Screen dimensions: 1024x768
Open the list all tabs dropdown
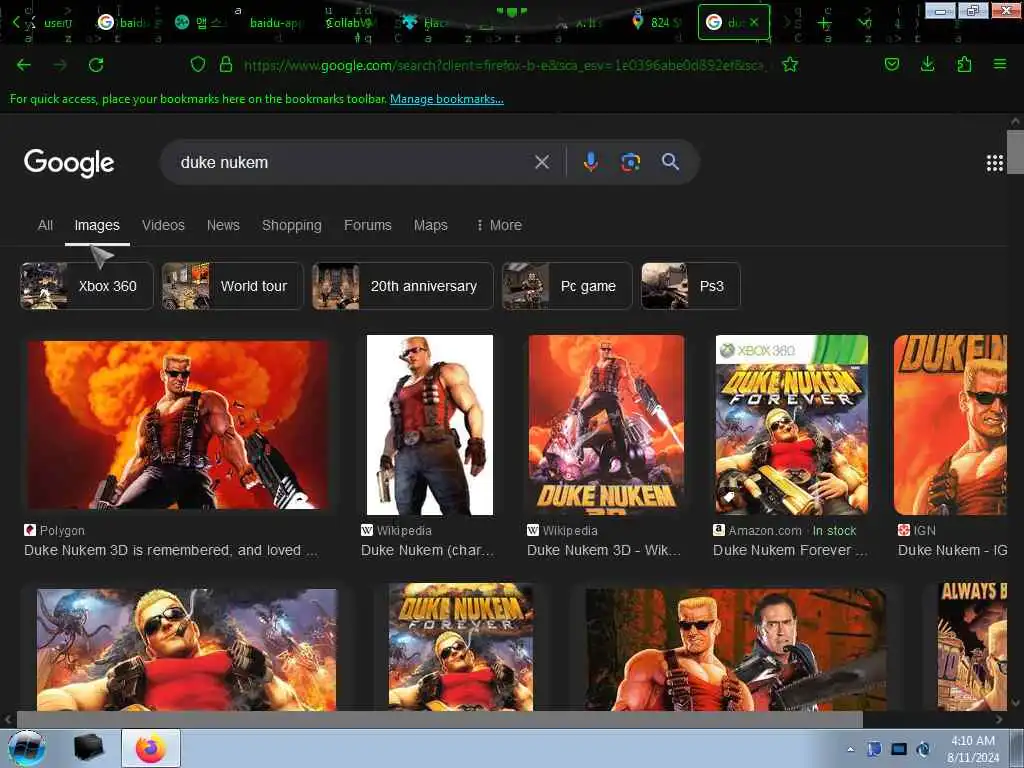coord(865,23)
